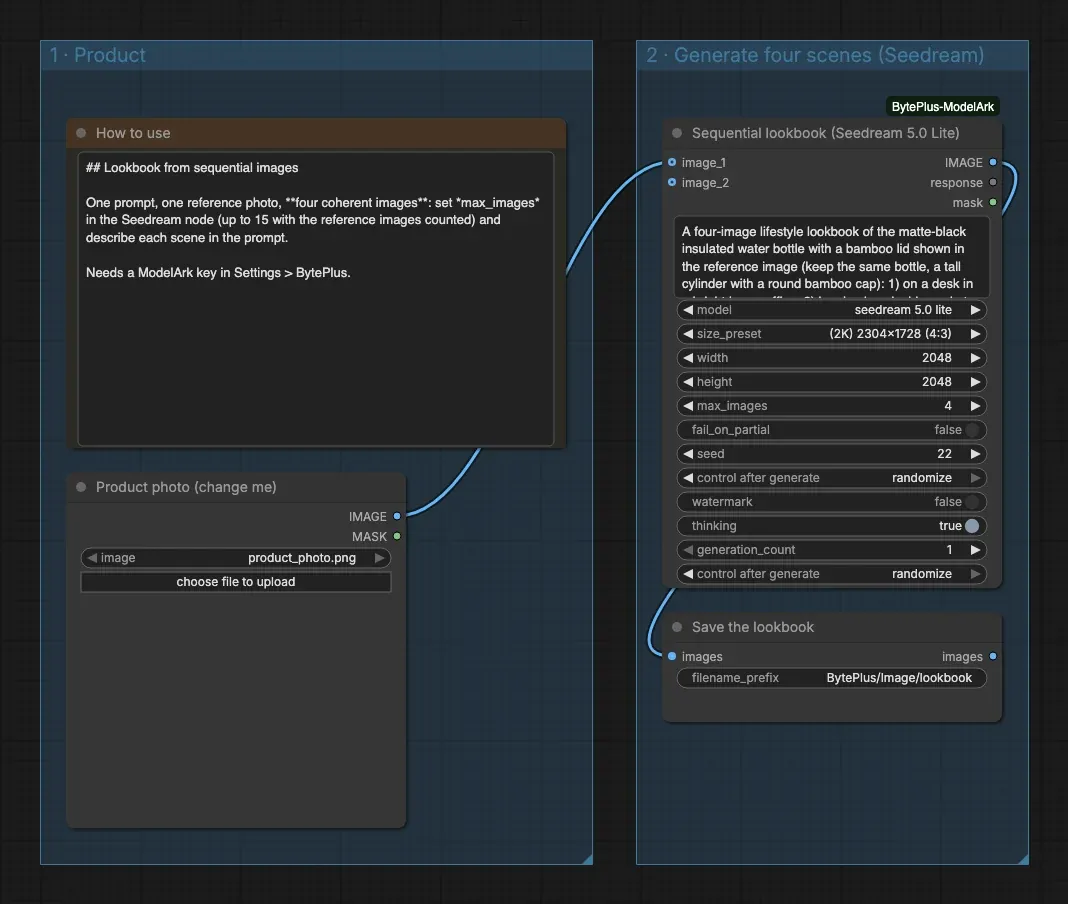
Task: Decrease generation_count value
Action: 688,550
